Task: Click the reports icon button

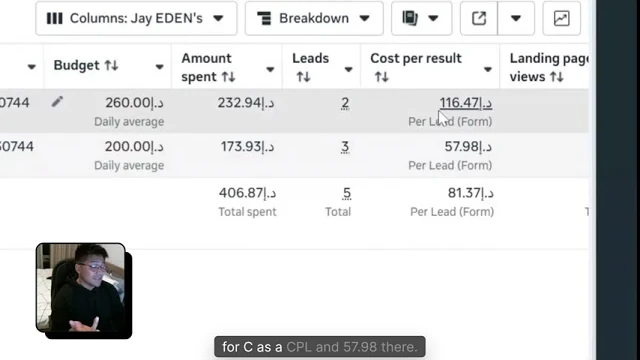Action: (421, 18)
